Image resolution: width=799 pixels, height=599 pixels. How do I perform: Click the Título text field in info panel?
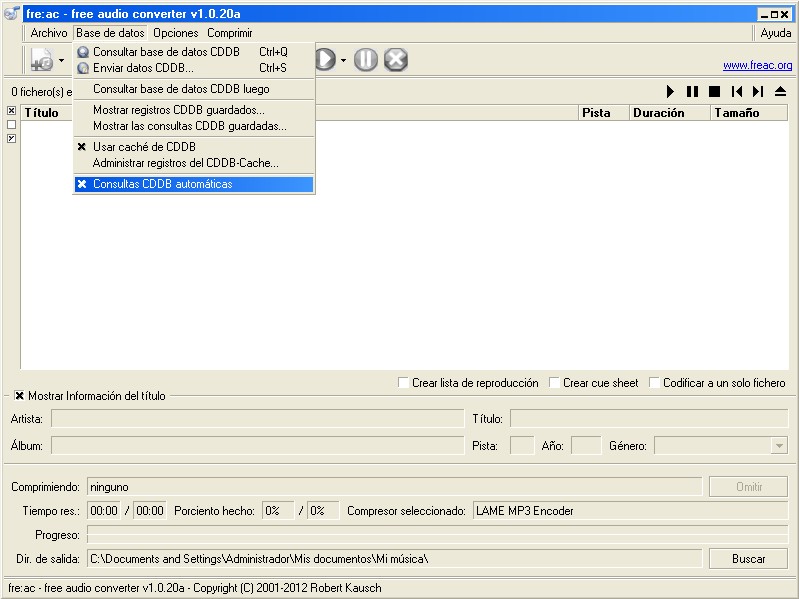click(x=649, y=419)
